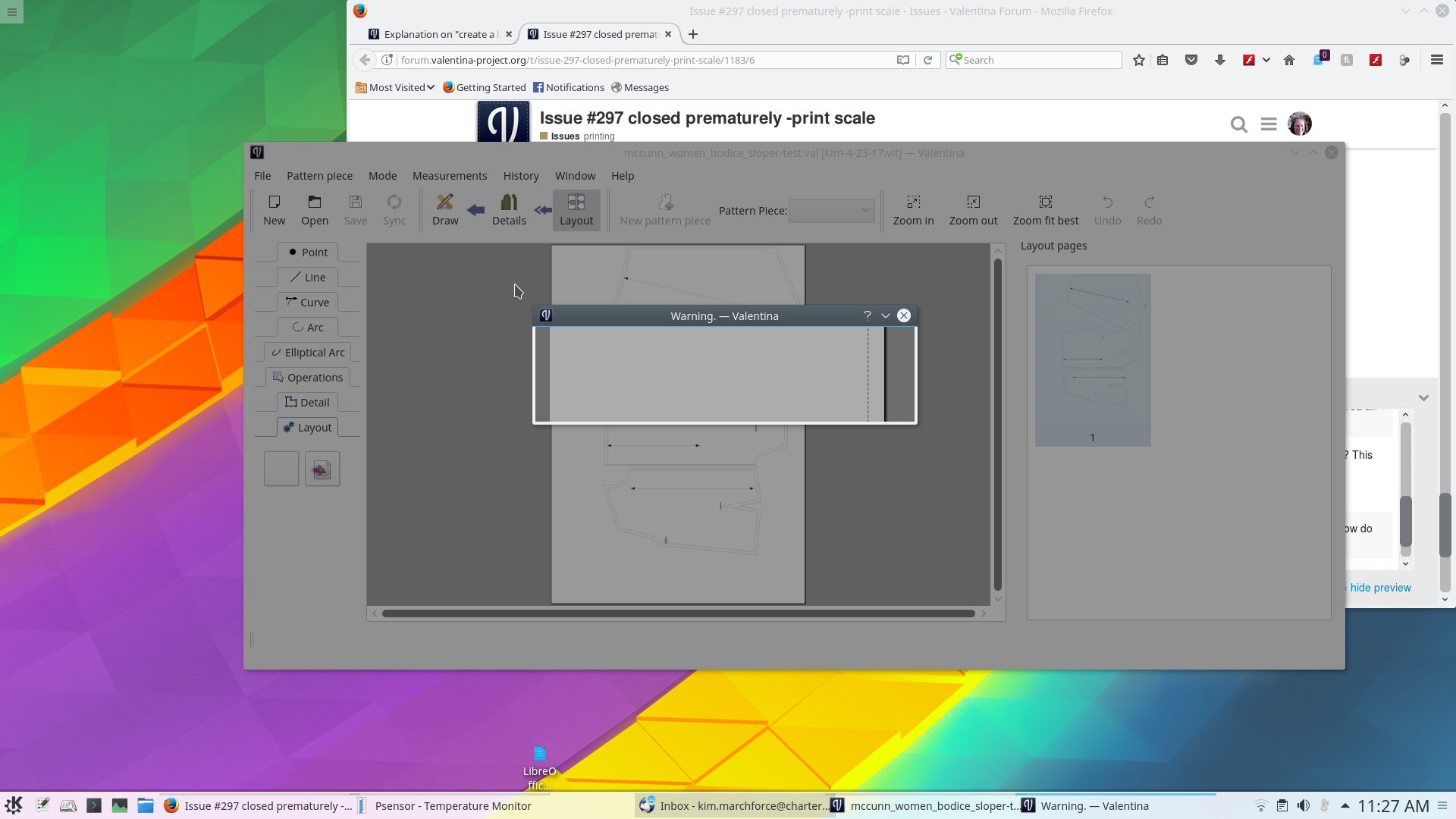The width and height of the screenshot is (1456, 819).
Task: Open Psensor Temperature Monitor from taskbar
Action: point(453,806)
